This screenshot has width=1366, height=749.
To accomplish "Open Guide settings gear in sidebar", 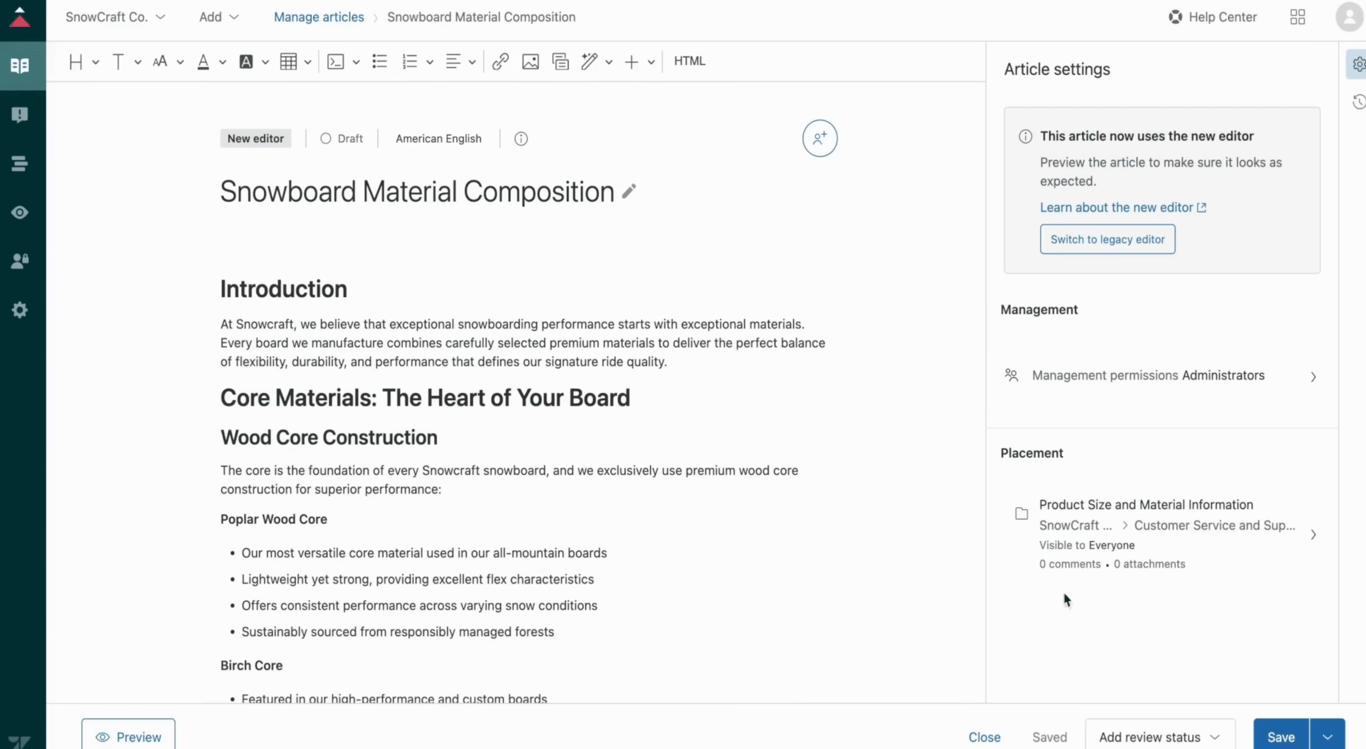I will [20, 310].
